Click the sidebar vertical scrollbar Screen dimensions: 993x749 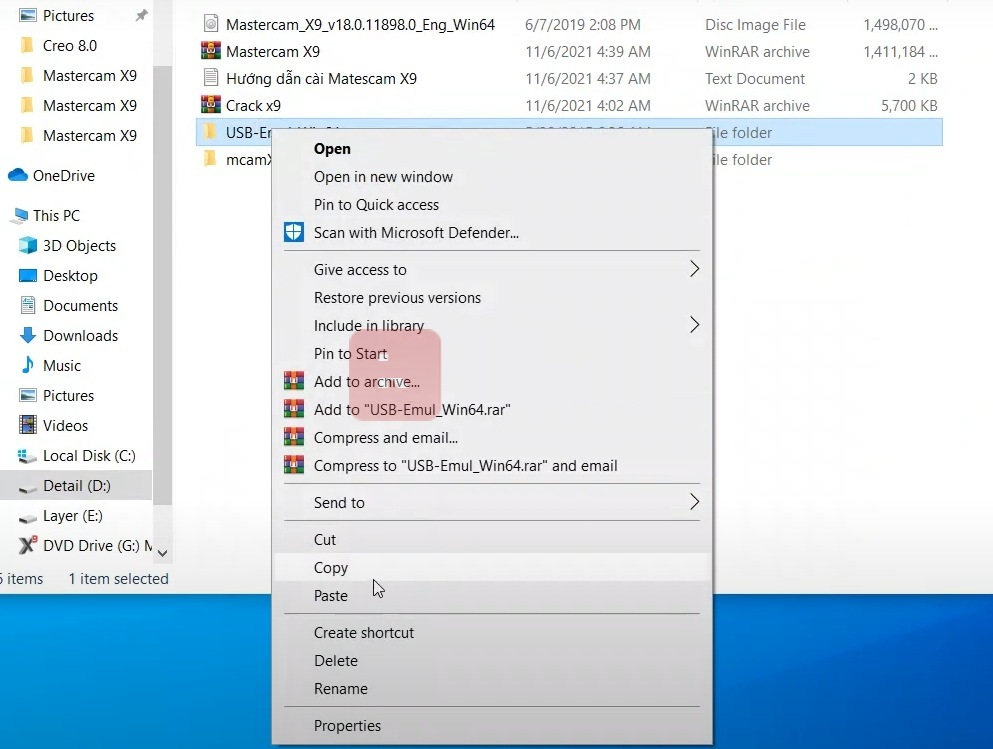coord(162,285)
